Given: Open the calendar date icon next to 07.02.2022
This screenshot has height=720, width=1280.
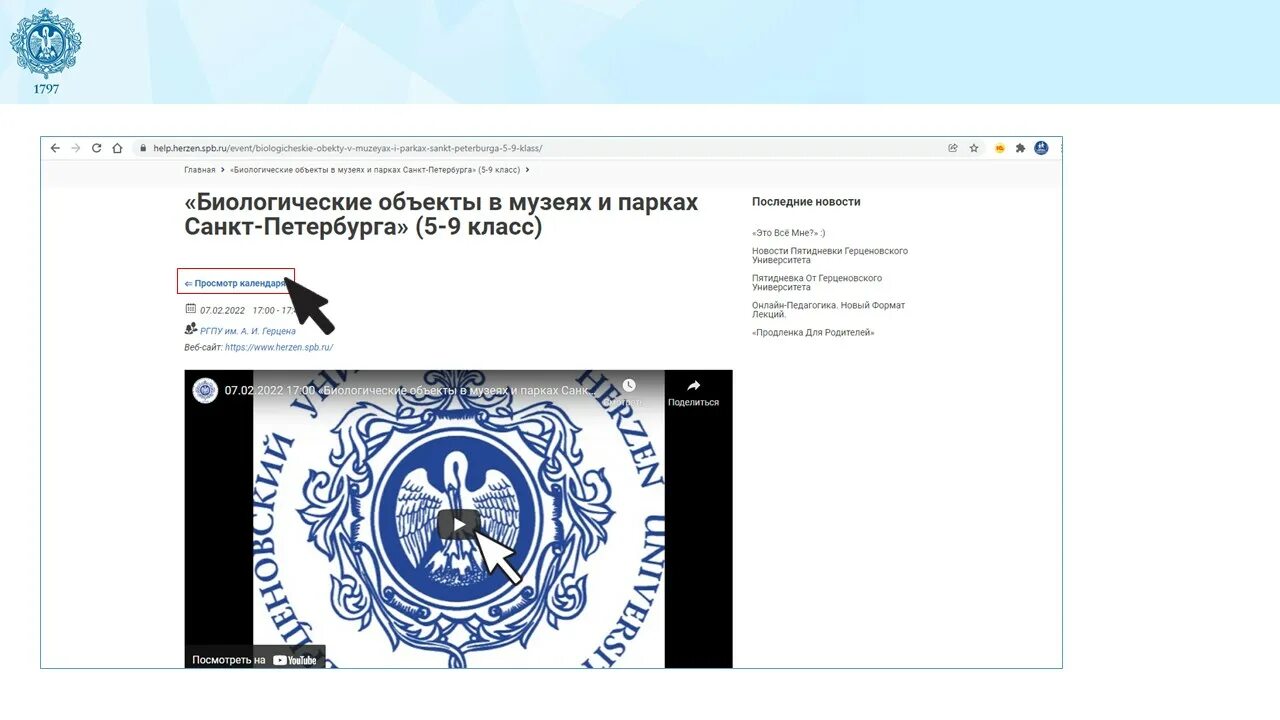Looking at the screenshot, I should pyautogui.click(x=188, y=309).
